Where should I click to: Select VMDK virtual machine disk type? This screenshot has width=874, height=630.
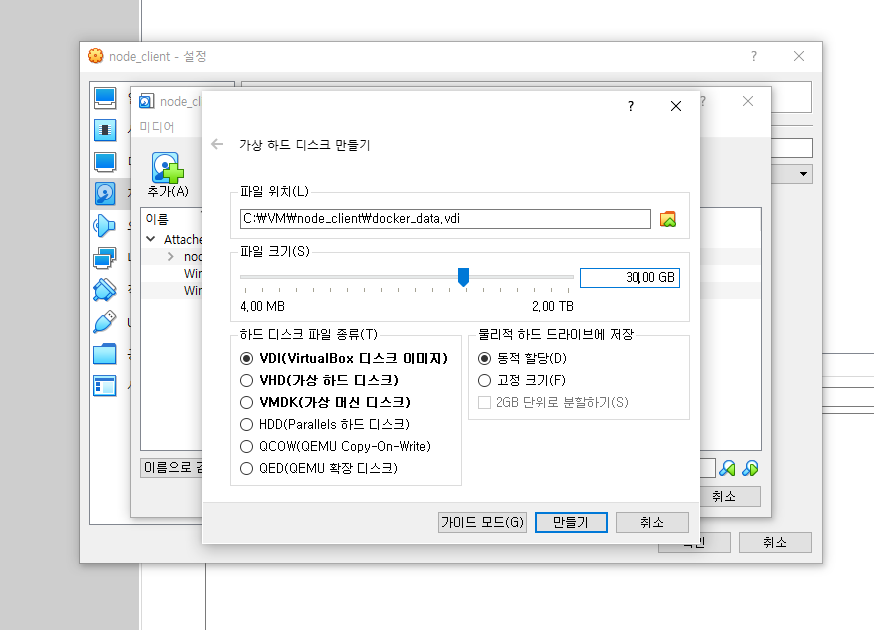coord(326,402)
